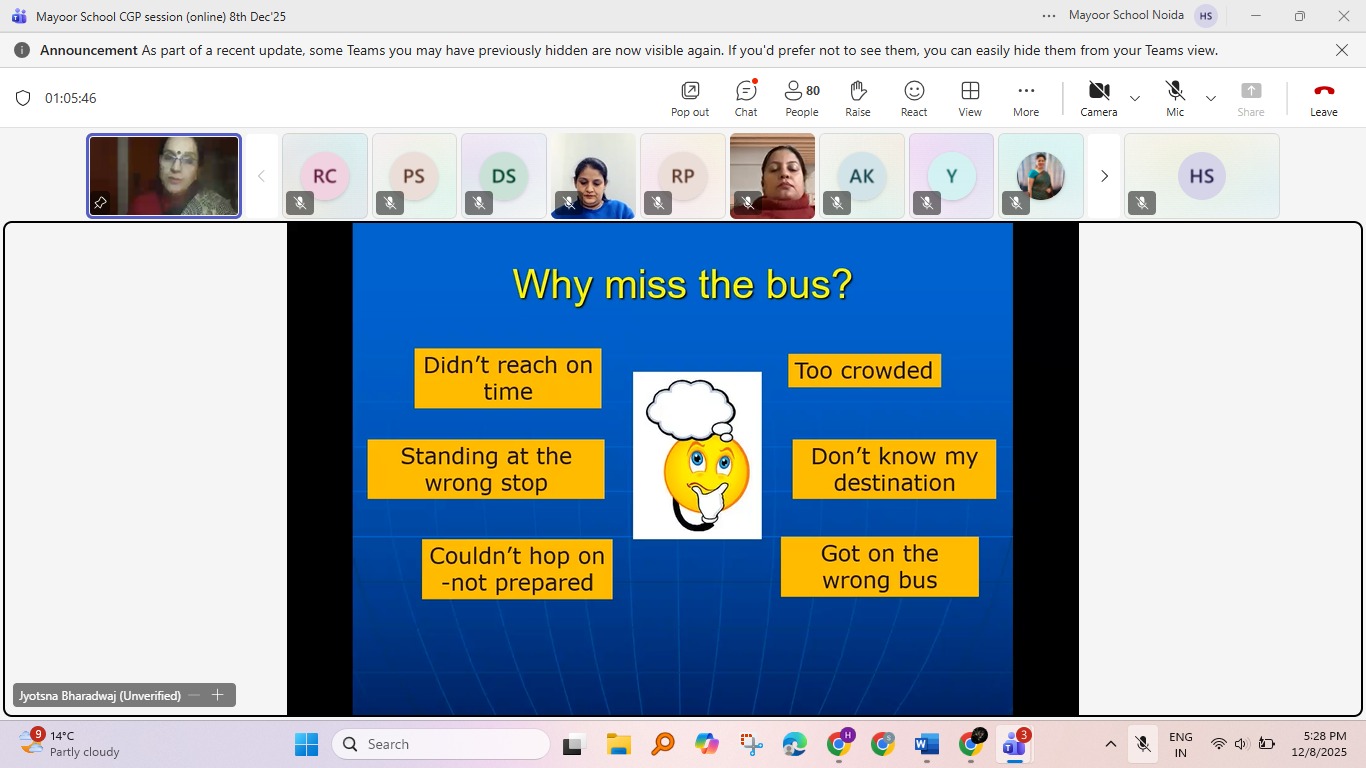Viewport: 1366px width, 768px height.
Task: Dismiss the Announcement banner
Action: 1342,50
